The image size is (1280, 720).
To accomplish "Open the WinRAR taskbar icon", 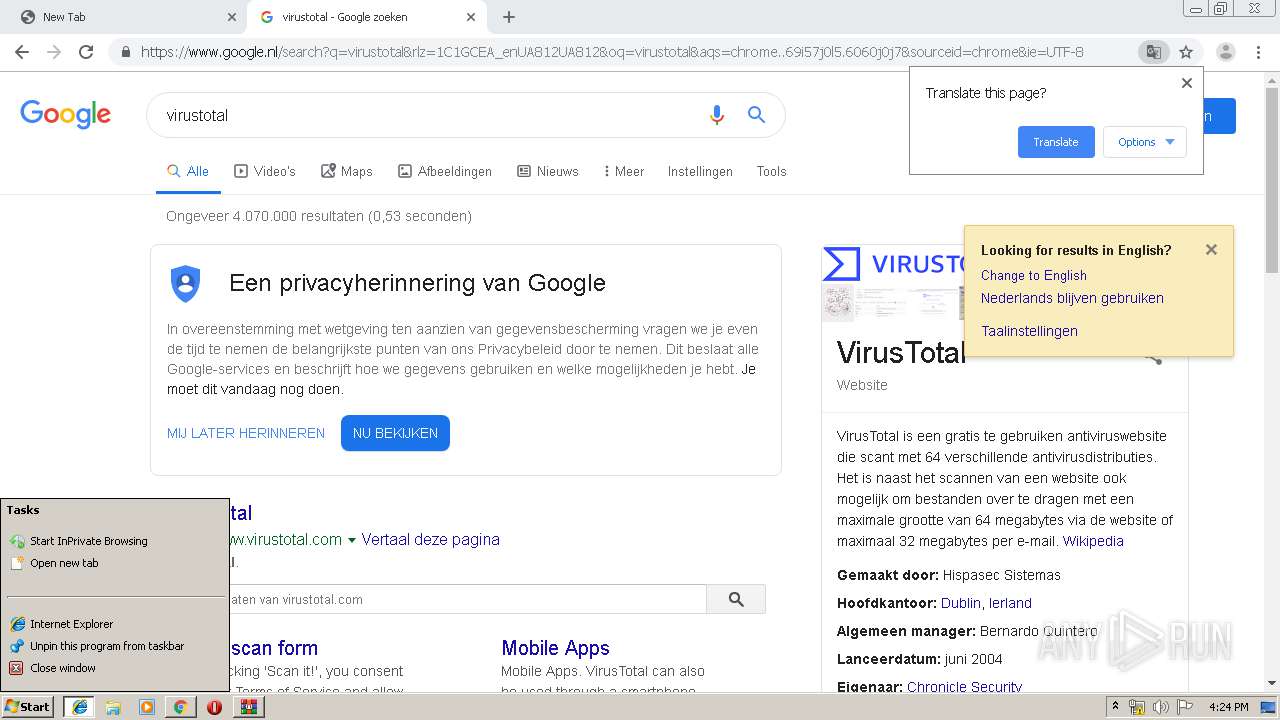I will [248, 707].
